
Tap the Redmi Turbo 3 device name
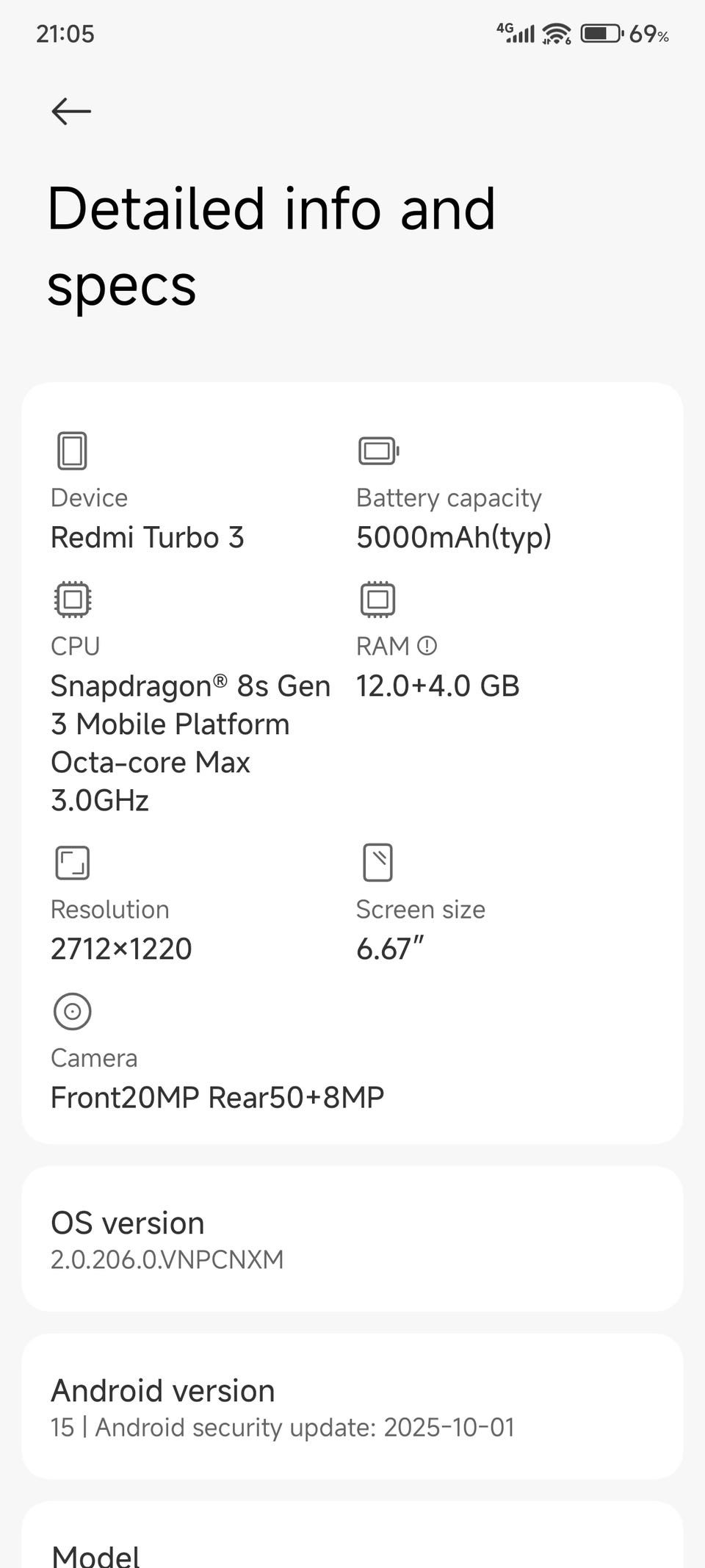click(147, 538)
